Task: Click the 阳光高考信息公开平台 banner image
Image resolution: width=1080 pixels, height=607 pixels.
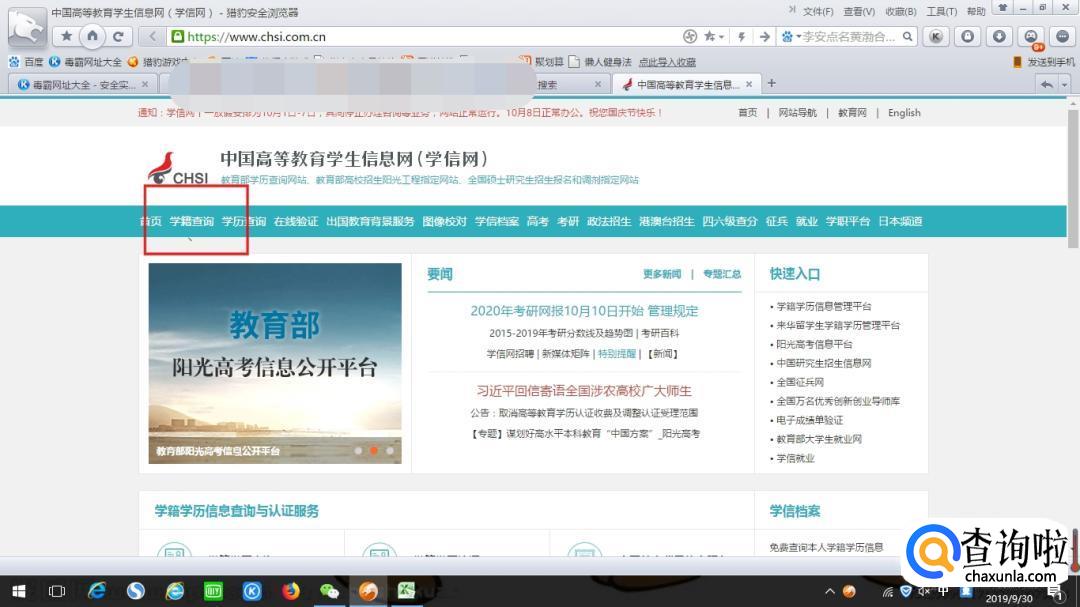Action: coord(275,363)
